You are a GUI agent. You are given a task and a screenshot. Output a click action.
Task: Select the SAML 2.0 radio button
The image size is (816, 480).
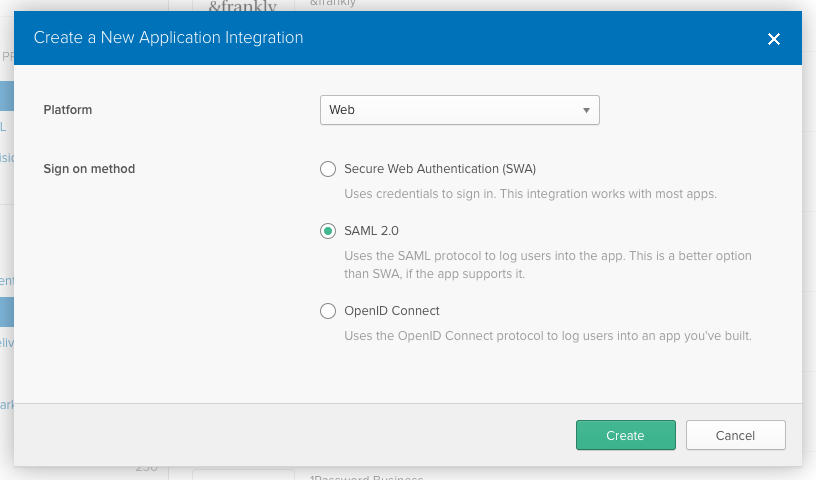pyautogui.click(x=328, y=231)
